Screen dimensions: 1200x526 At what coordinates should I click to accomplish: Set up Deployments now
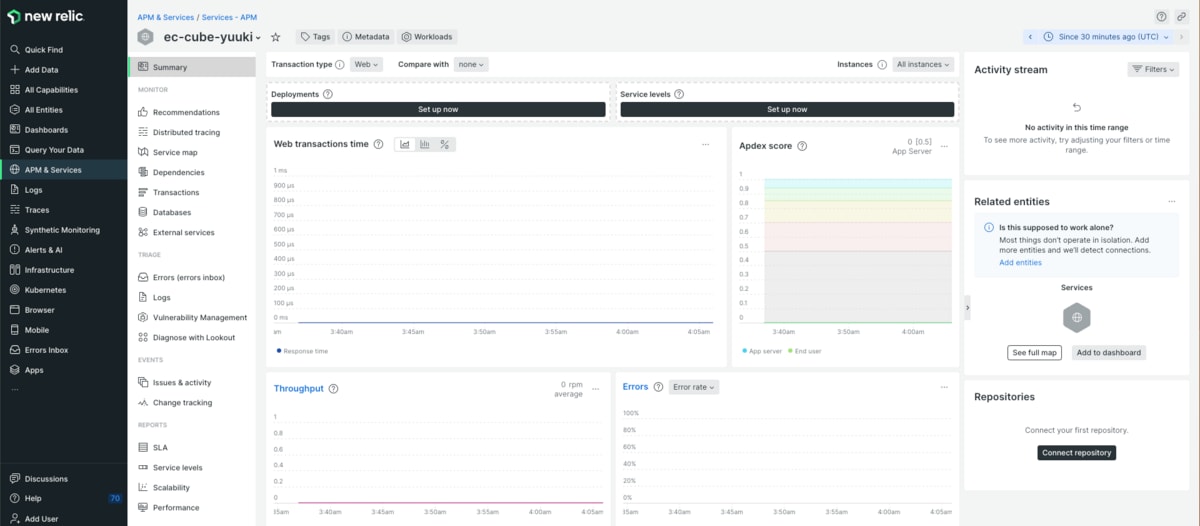point(438,109)
